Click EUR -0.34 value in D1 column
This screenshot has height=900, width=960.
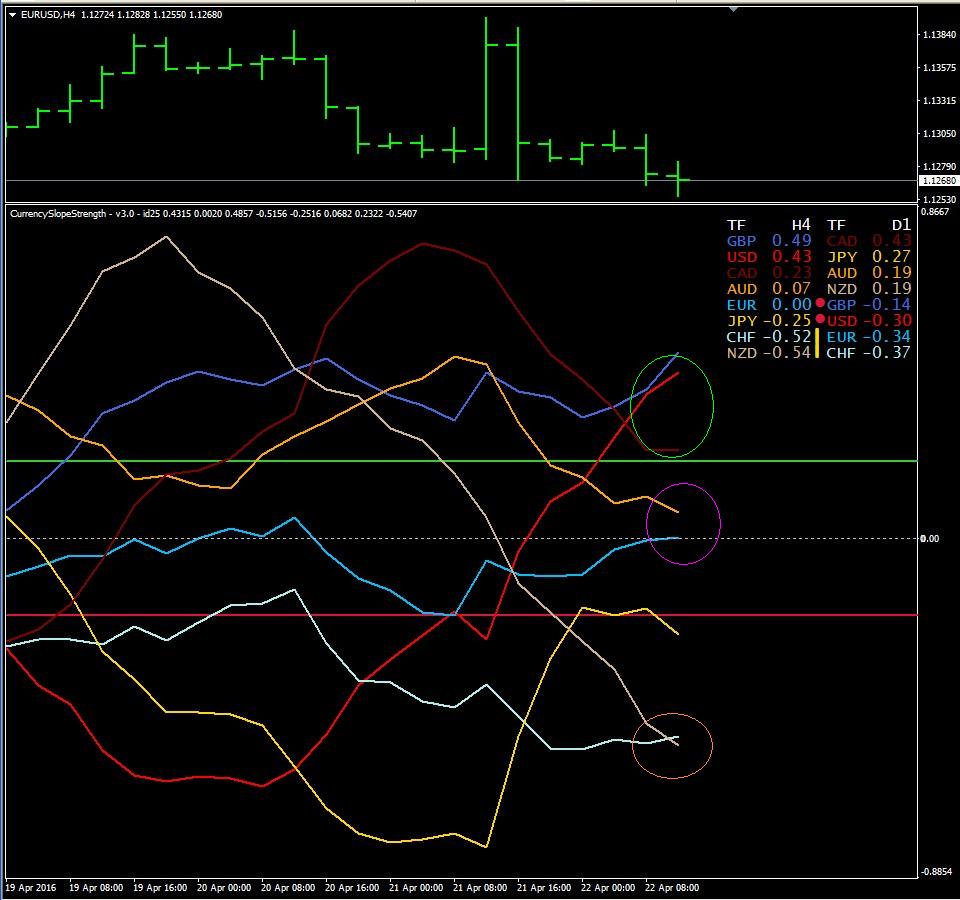point(887,337)
